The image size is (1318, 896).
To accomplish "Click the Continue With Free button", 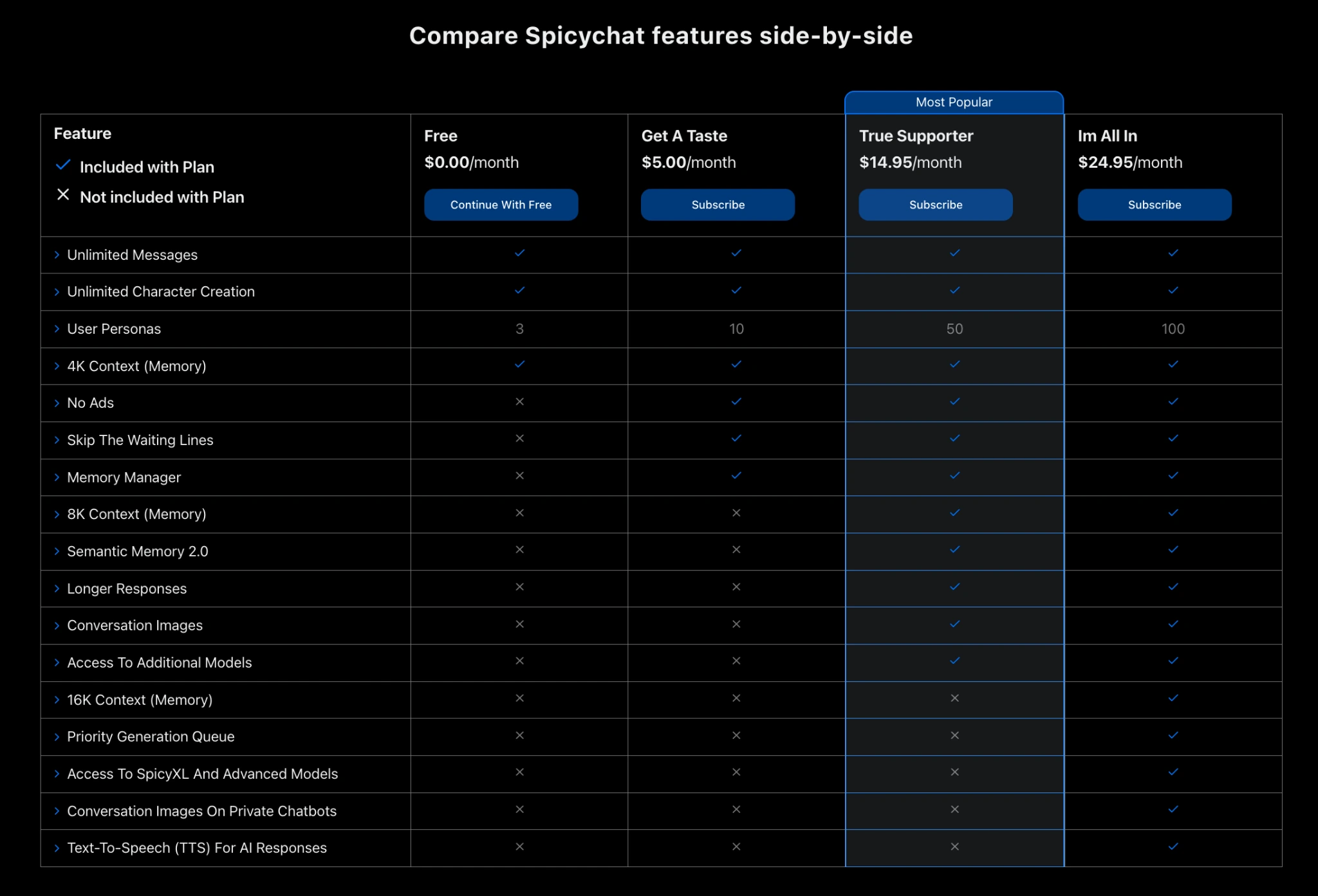I will click(501, 205).
